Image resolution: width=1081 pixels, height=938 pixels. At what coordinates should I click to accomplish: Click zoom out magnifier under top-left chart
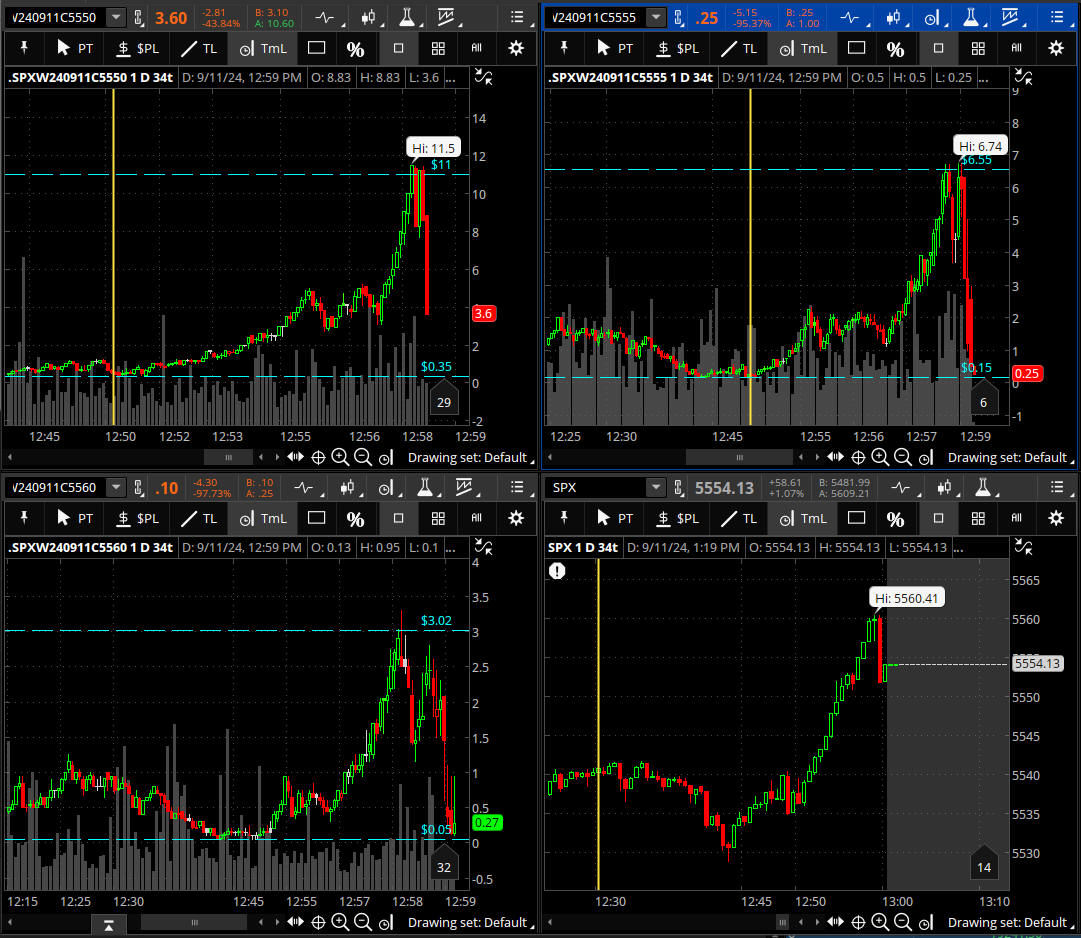coord(362,457)
